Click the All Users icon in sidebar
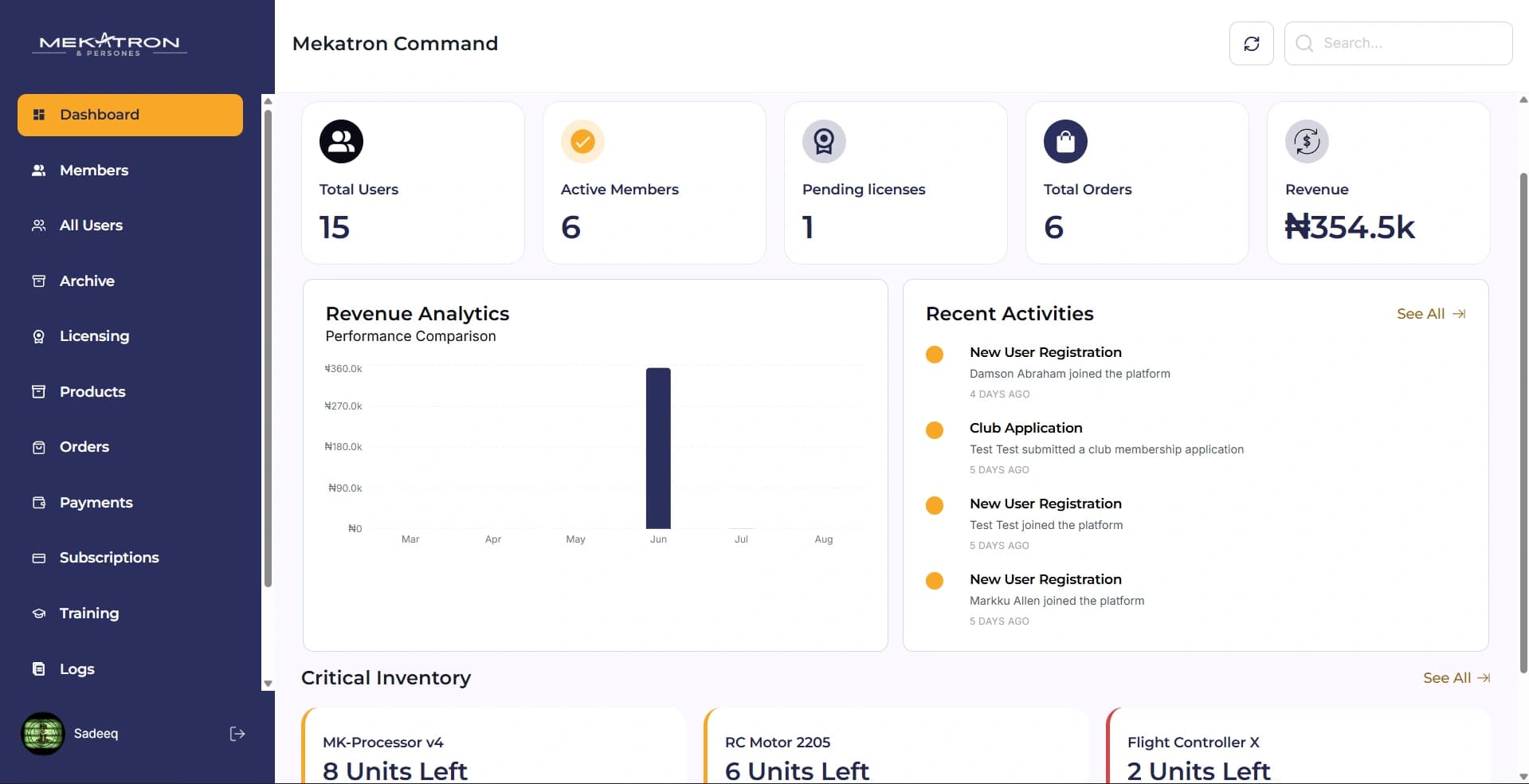 click(x=38, y=225)
